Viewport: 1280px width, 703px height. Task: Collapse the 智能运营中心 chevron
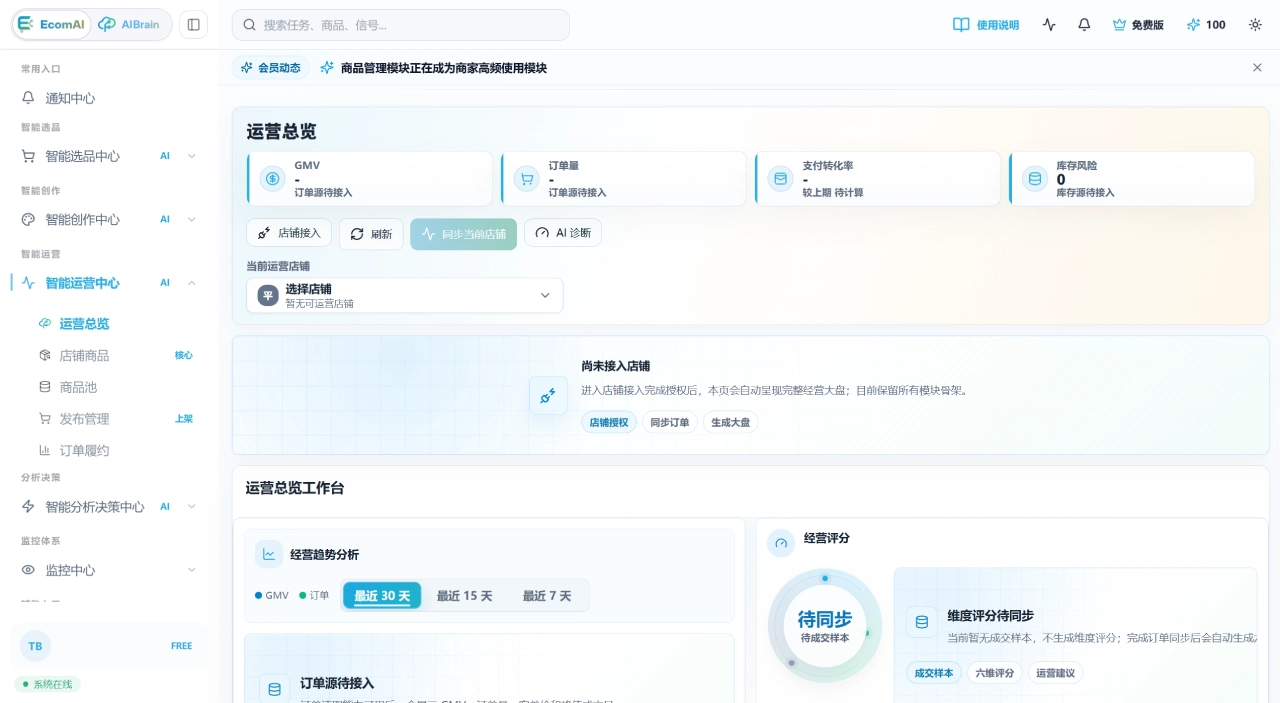point(192,283)
